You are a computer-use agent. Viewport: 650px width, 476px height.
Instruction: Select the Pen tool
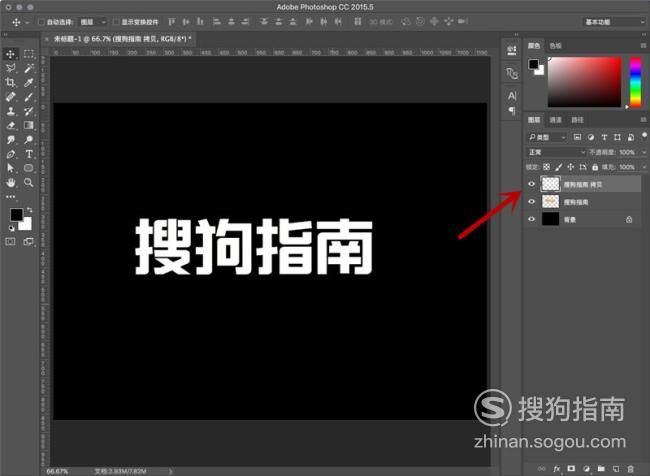(x=10, y=154)
